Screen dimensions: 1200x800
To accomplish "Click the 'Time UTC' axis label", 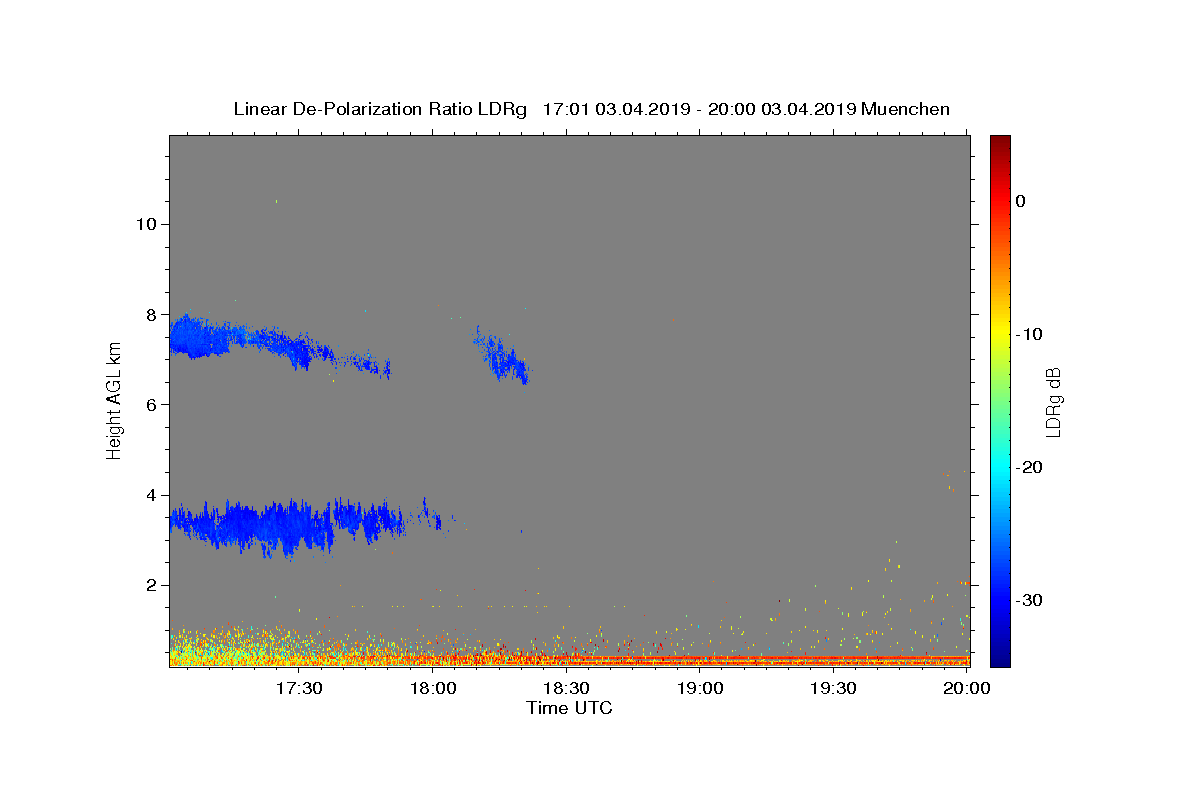I will (569, 708).
